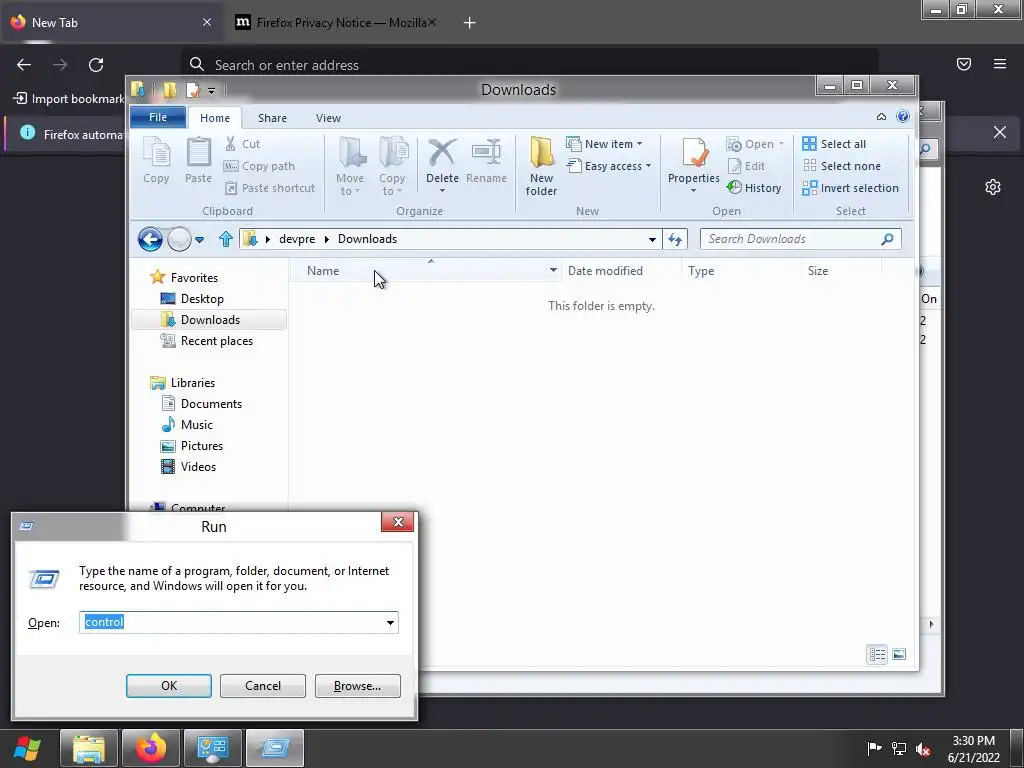Click Firefox icon in the taskbar
1024x768 pixels.
pyautogui.click(x=151, y=748)
